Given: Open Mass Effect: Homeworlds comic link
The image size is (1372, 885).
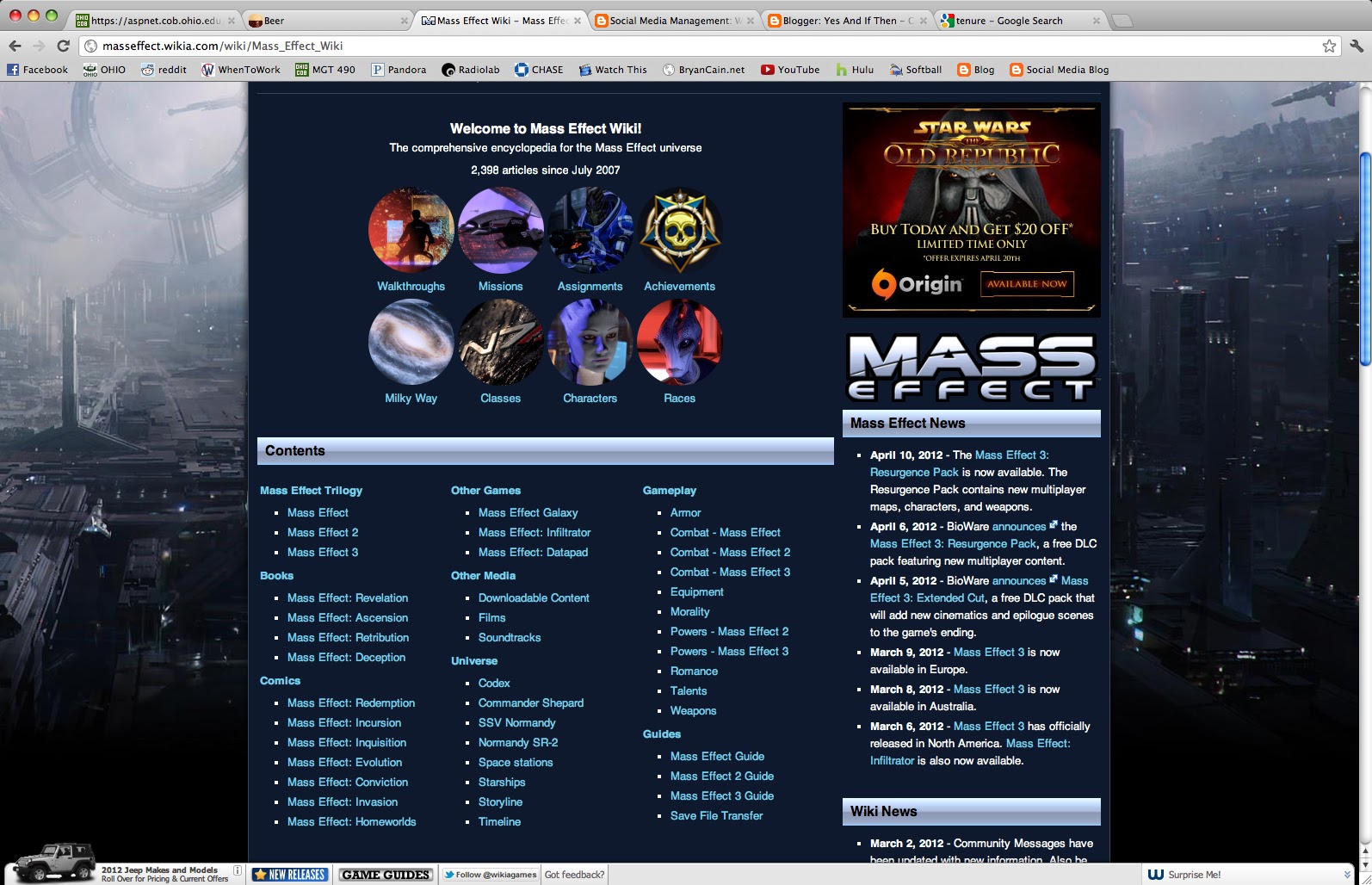Looking at the screenshot, I should (351, 821).
